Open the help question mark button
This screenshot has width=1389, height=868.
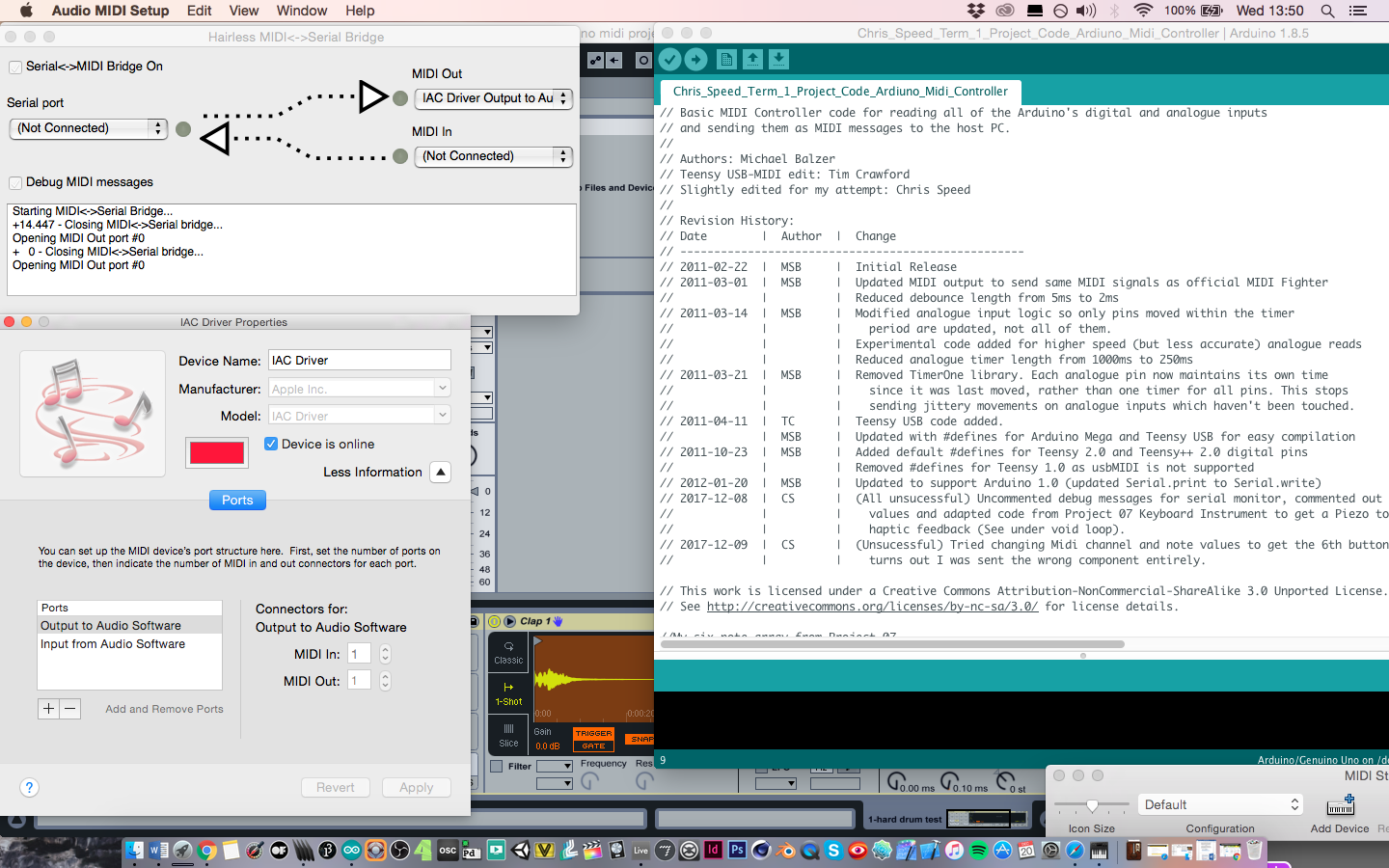(x=29, y=787)
